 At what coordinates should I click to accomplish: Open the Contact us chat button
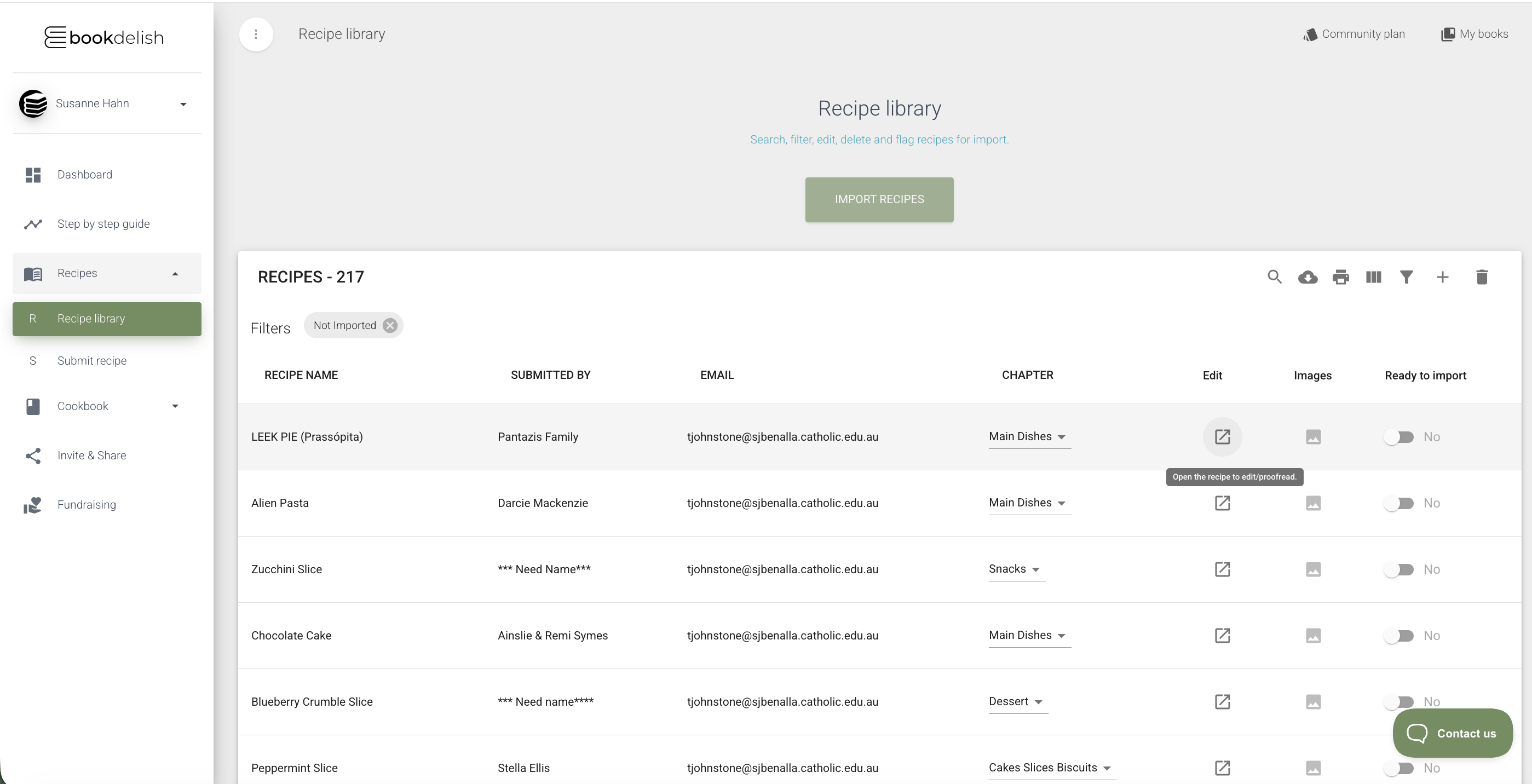pyautogui.click(x=1452, y=734)
